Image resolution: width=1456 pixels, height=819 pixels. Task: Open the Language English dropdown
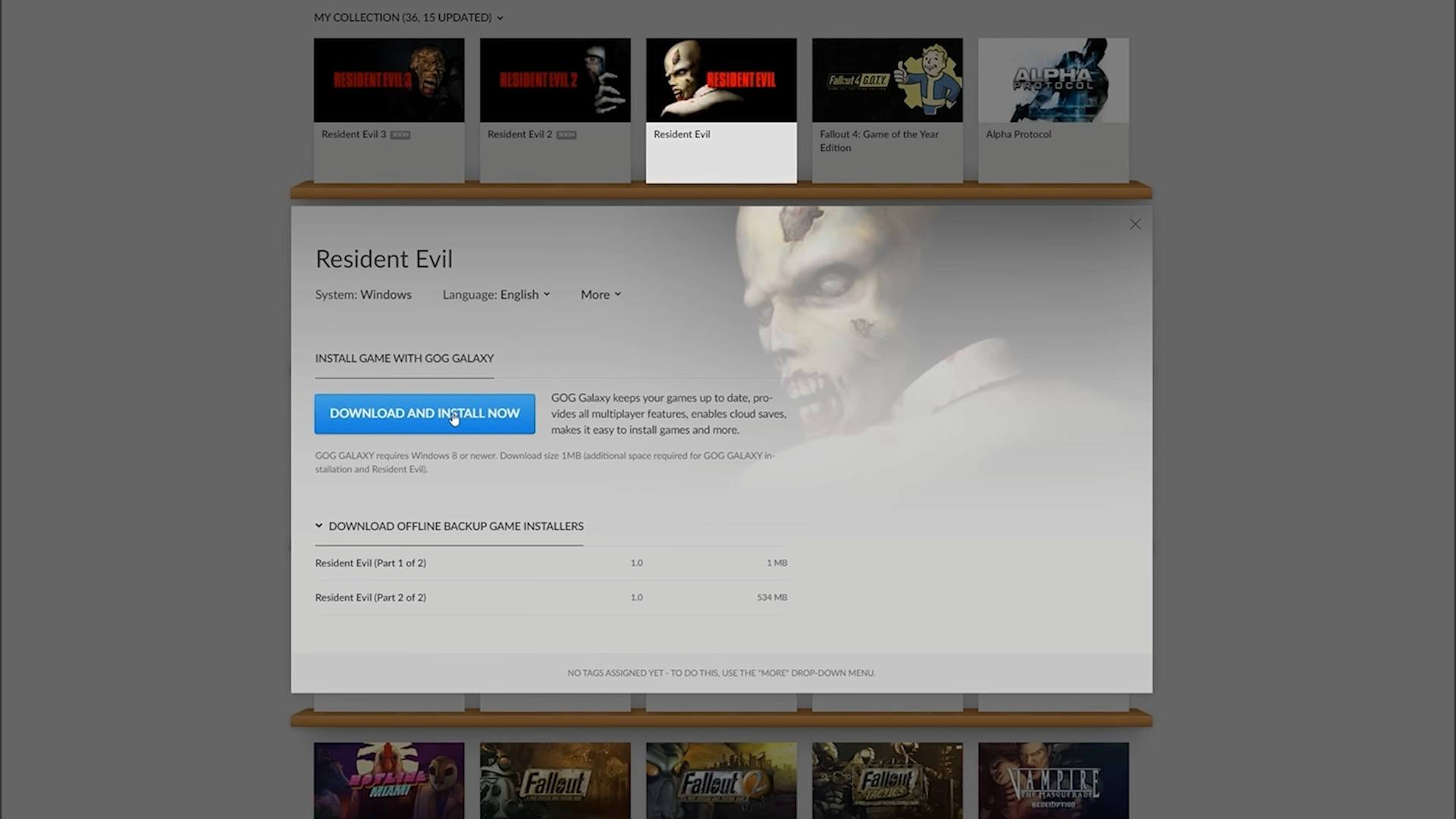pos(496,294)
